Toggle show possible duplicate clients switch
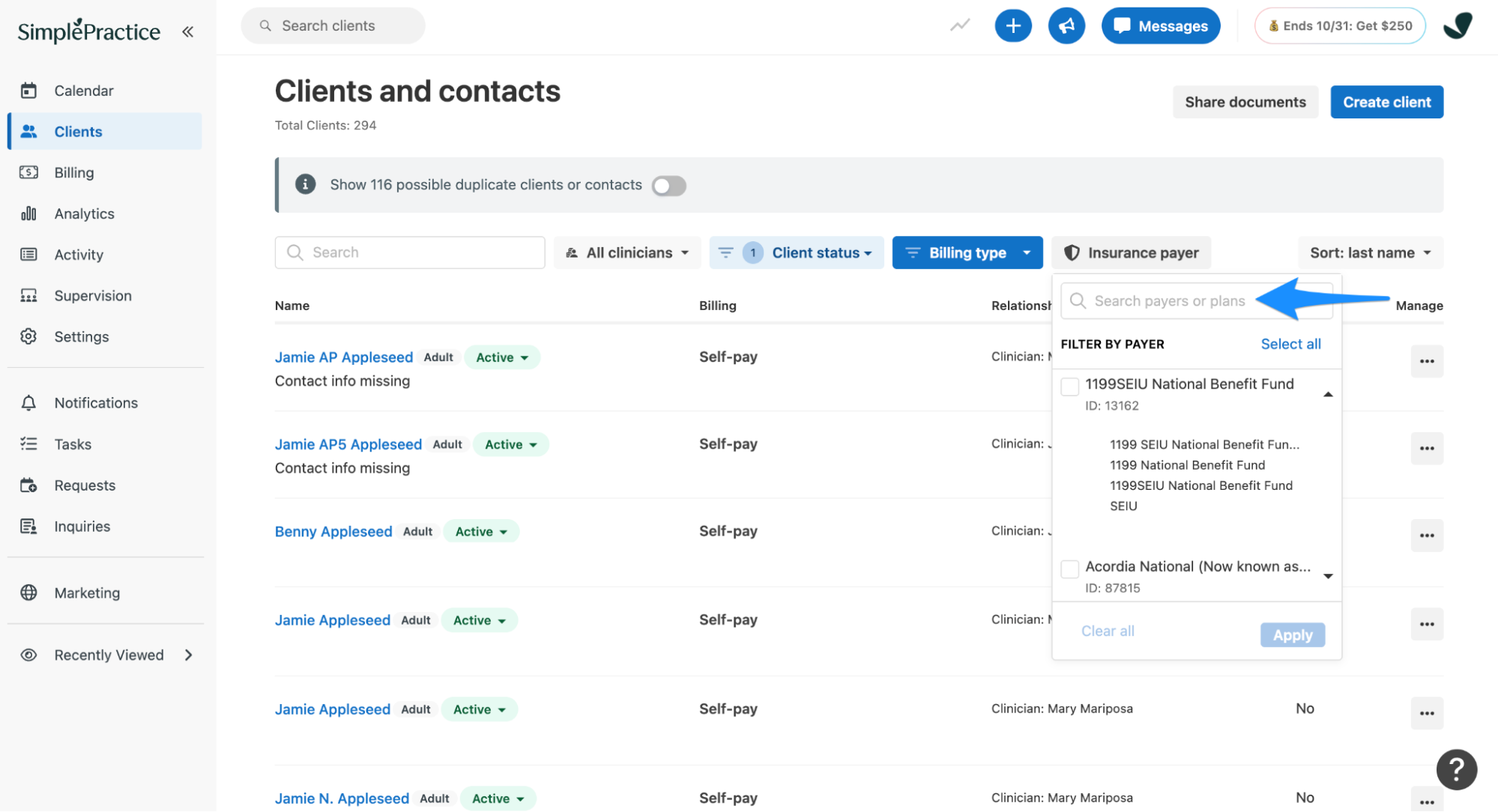Screen dimensions: 1498x812 pos(668,186)
